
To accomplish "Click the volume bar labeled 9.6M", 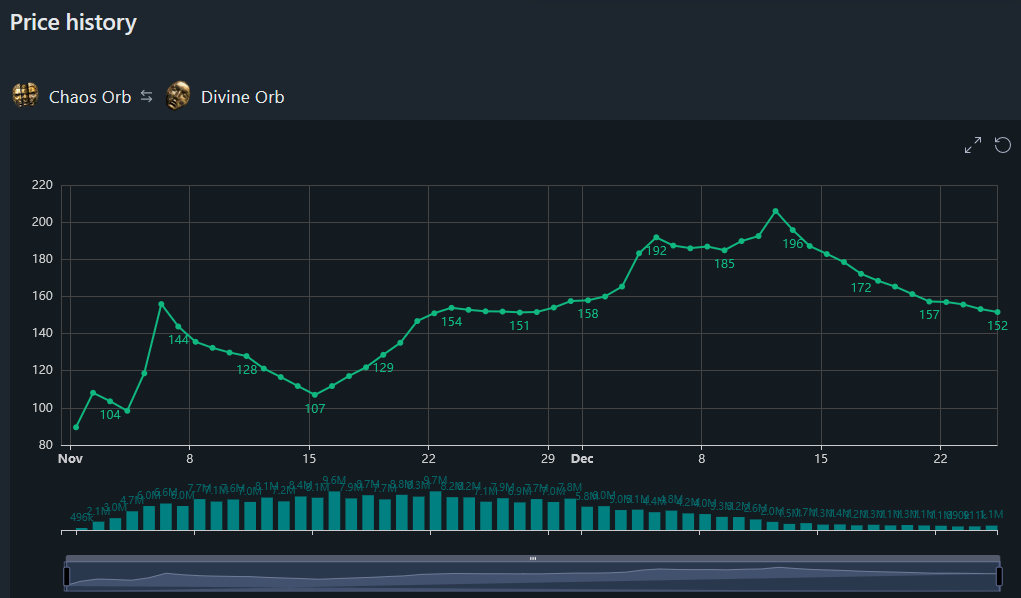I will [x=334, y=511].
